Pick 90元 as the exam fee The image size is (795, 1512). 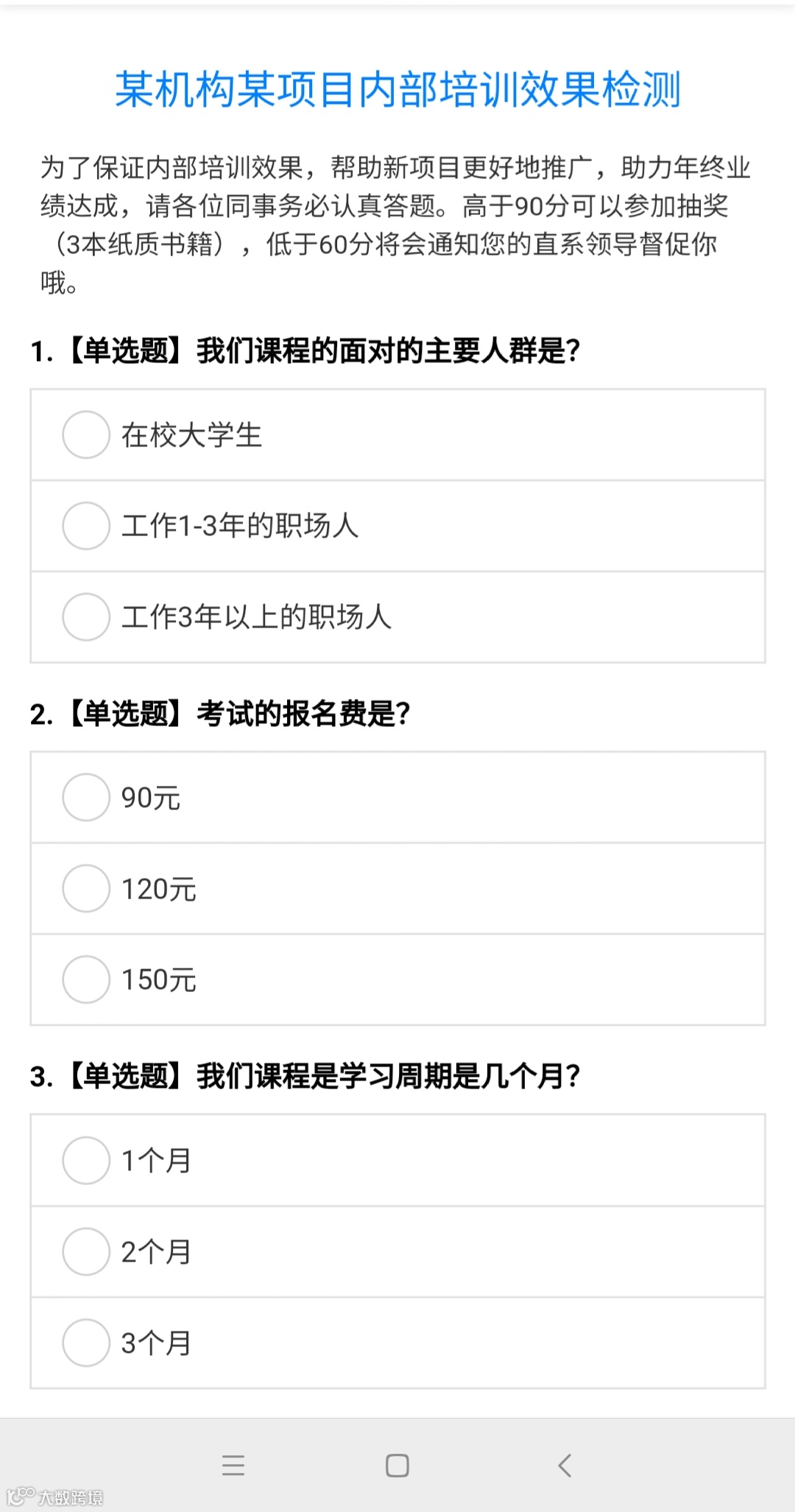click(86, 797)
